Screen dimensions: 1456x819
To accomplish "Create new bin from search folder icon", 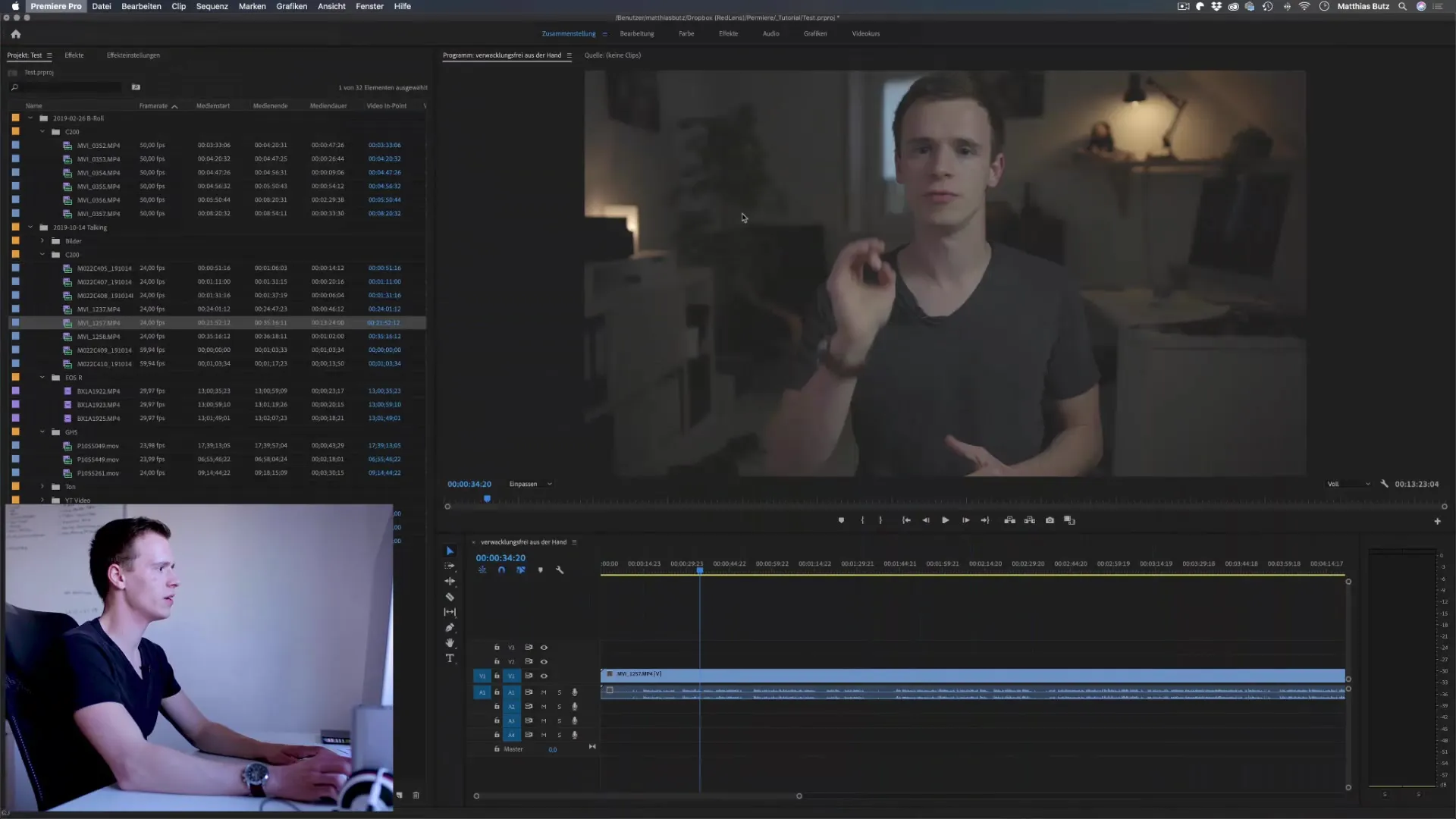I will coord(136,87).
